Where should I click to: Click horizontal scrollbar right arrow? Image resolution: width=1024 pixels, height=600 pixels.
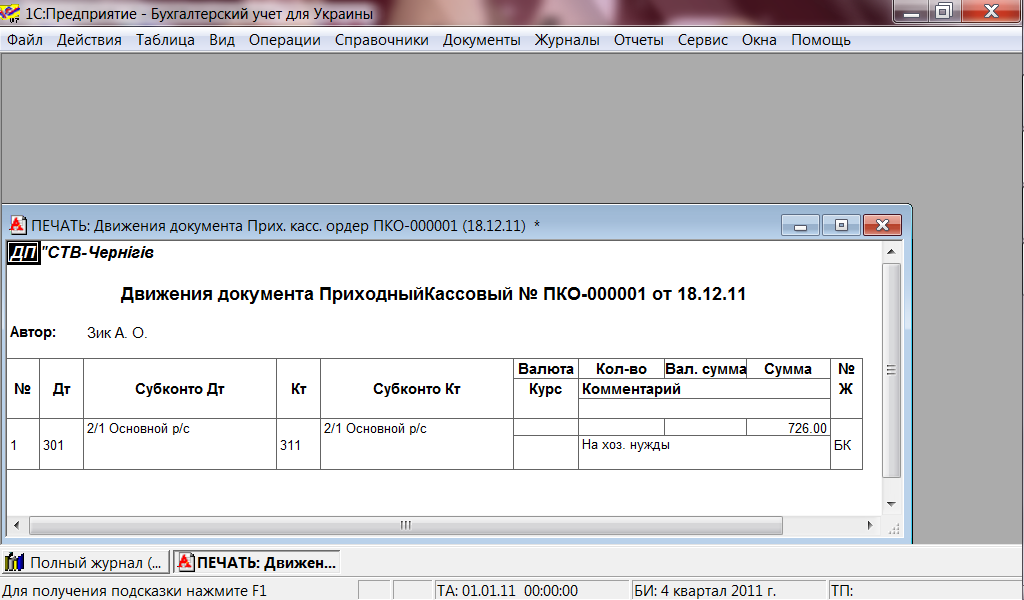coord(869,526)
